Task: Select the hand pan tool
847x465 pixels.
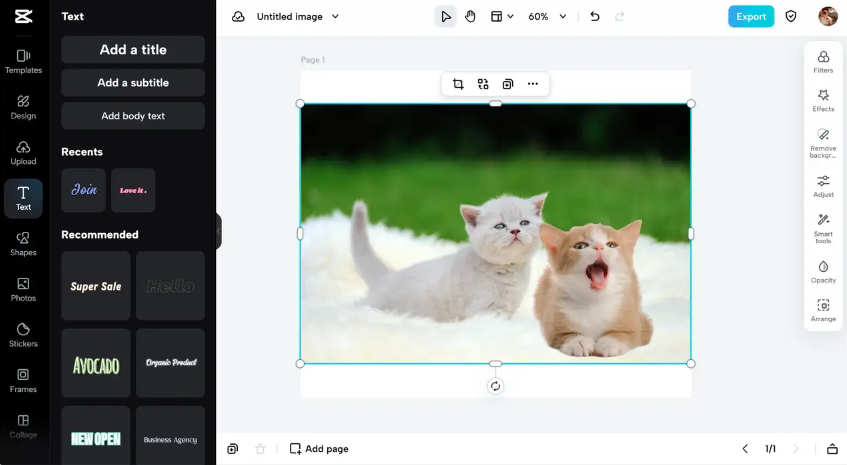Action: coord(470,17)
